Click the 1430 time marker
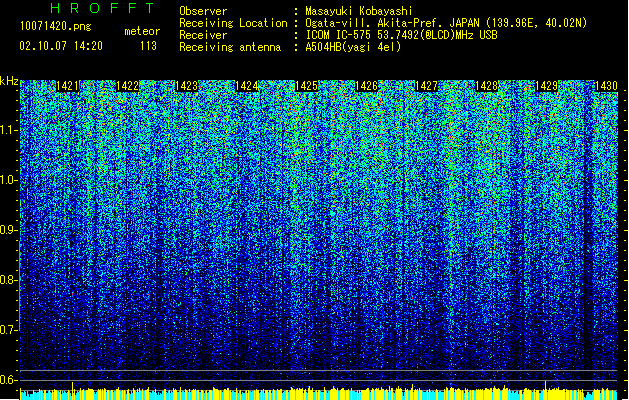 point(606,86)
